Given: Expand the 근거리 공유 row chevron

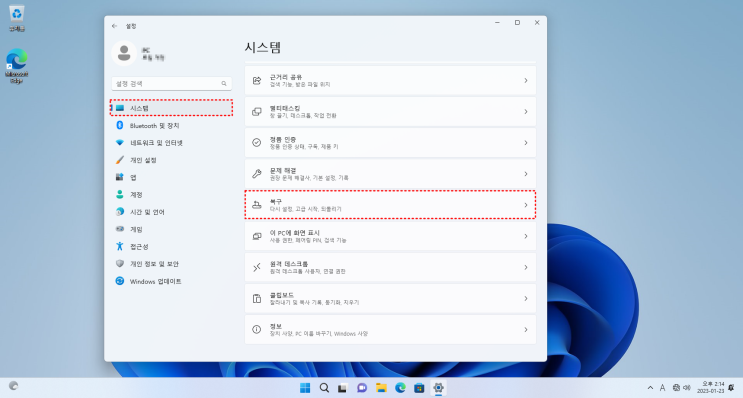Looking at the screenshot, I should pos(526,81).
